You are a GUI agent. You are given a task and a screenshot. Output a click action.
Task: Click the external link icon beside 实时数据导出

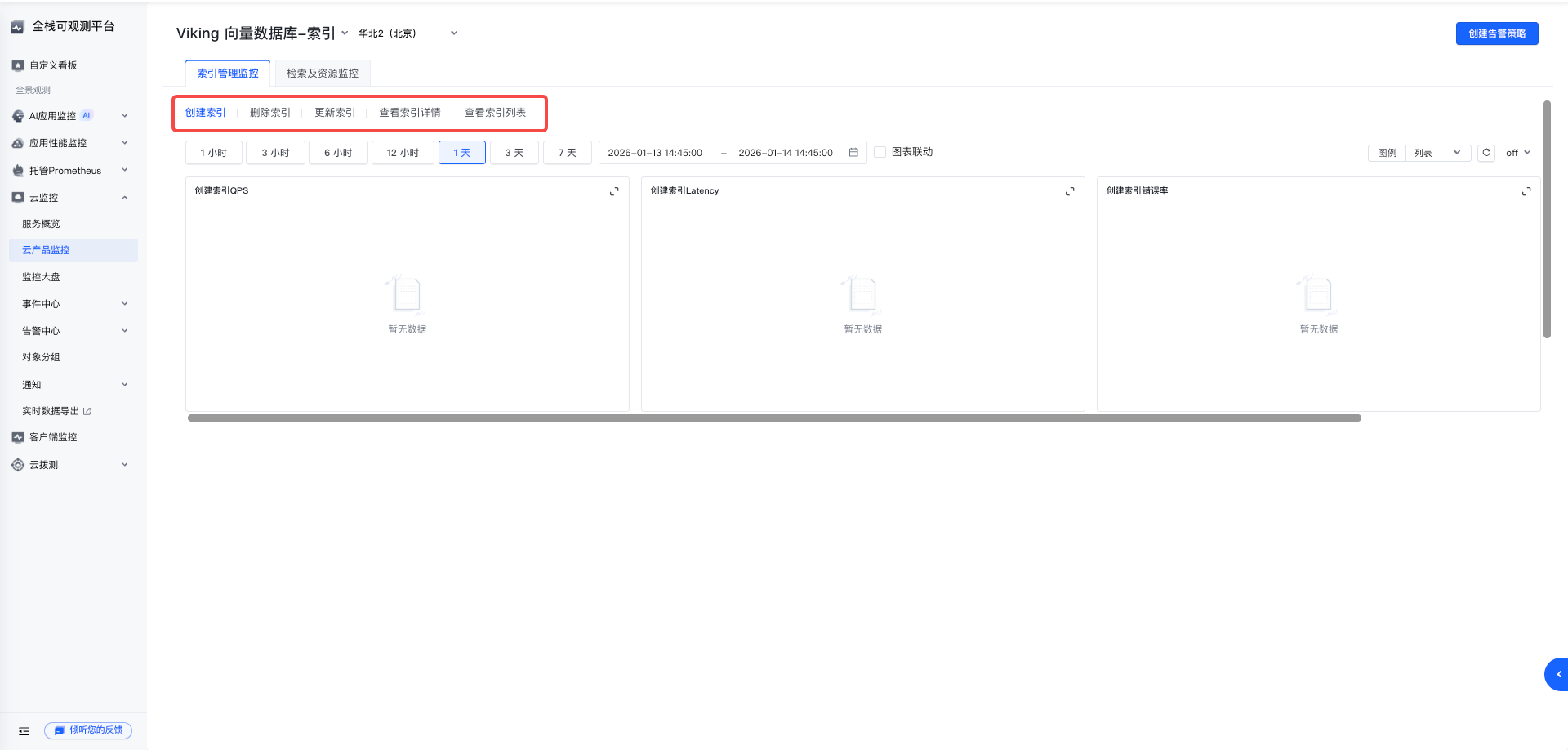click(x=87, y=411)
